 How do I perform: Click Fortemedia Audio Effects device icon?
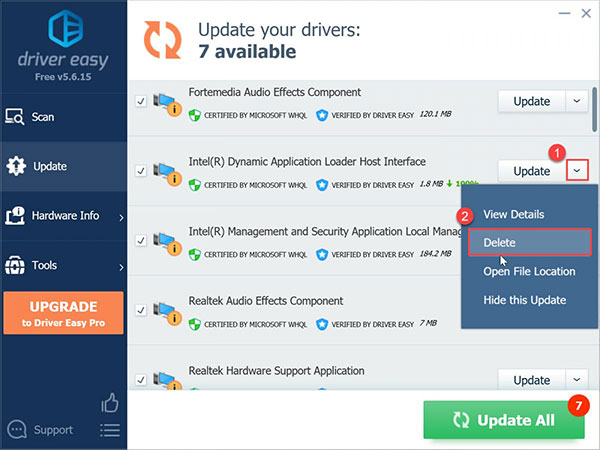tap(167, 104)
